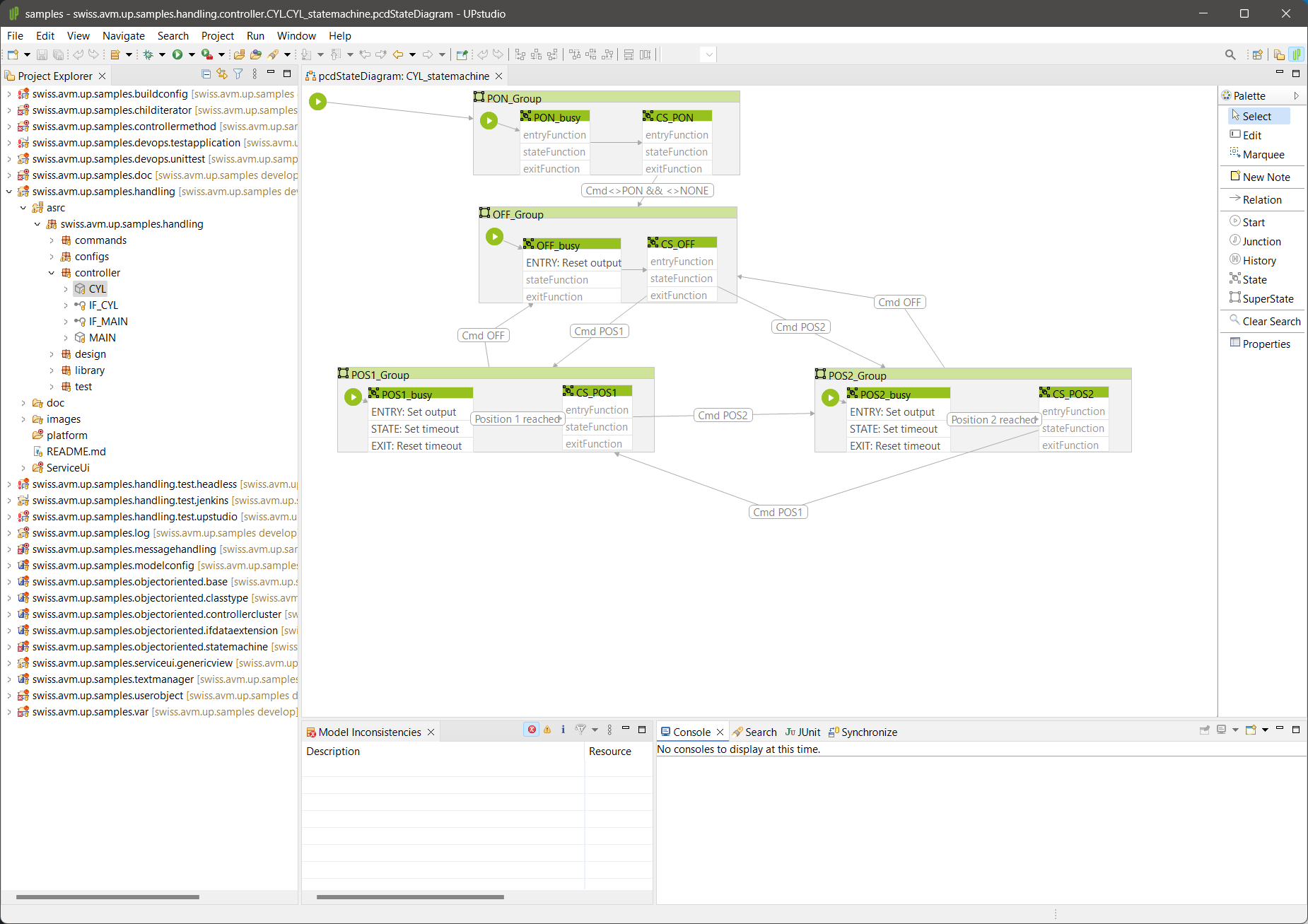The height and width of the screenshot is (924, 1308).
Task: Collapse all in Project Explorer
Action: click(206, 74)
